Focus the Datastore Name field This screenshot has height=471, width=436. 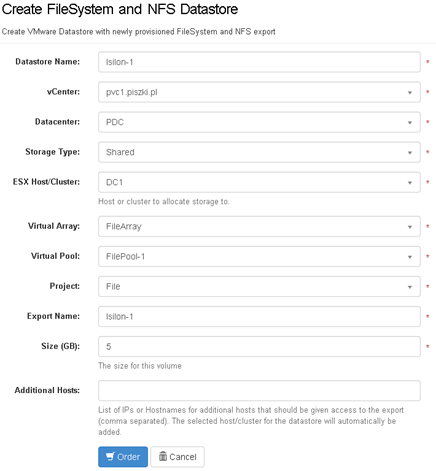click(259, 62)
